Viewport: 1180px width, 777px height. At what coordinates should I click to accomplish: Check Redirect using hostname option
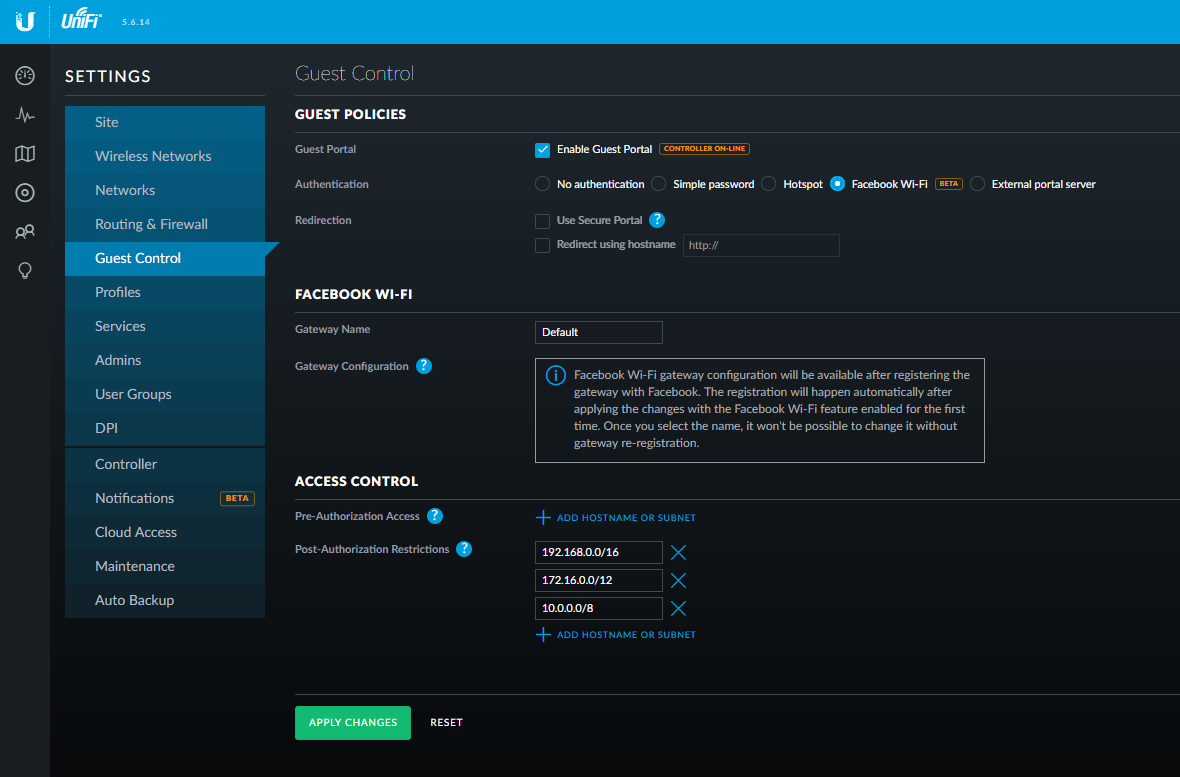[x=543, y=245]
